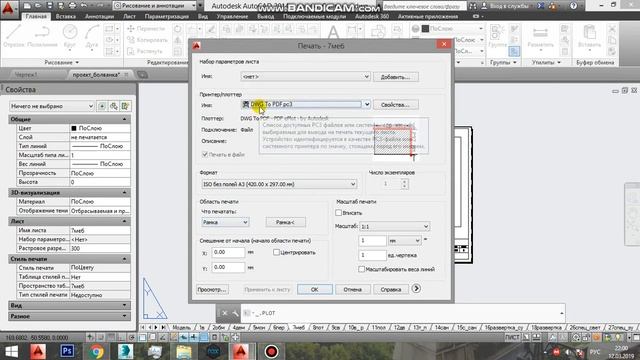Open the Главная ribbon tab
The image size is (640, 360).
tap(36, 16)
